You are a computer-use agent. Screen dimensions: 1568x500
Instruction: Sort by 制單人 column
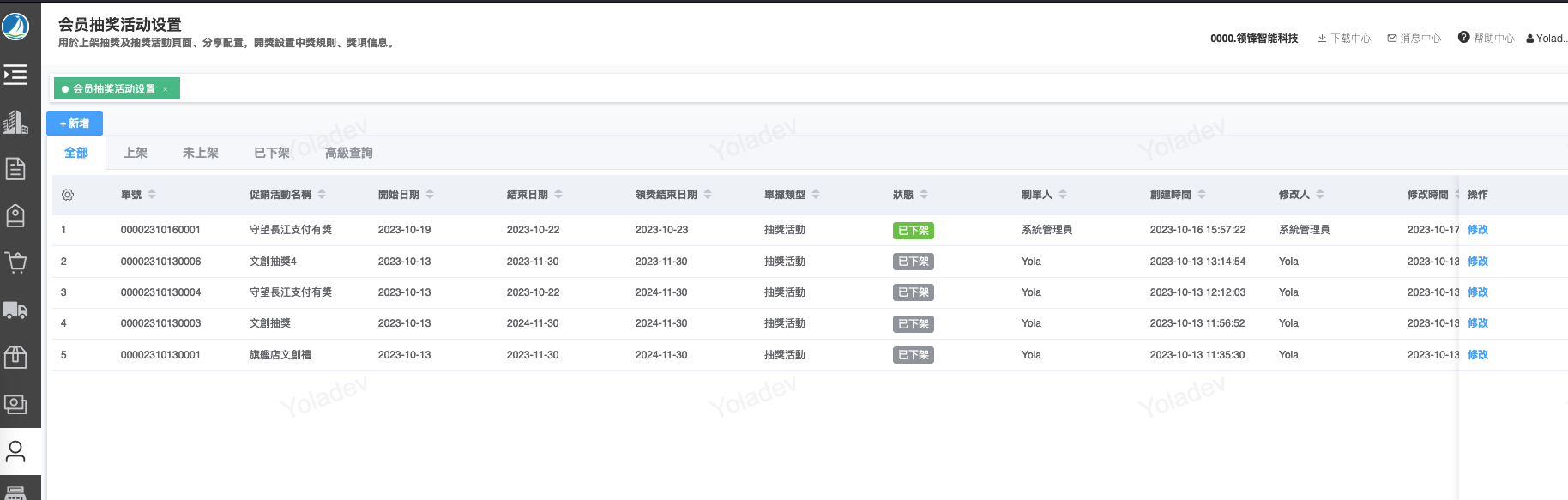click(1063, 195)
